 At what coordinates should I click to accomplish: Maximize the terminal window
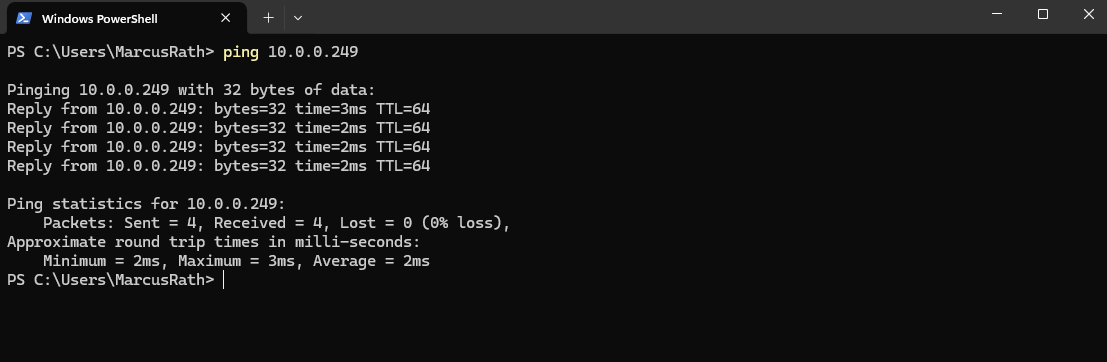(x=1042, y=14)
